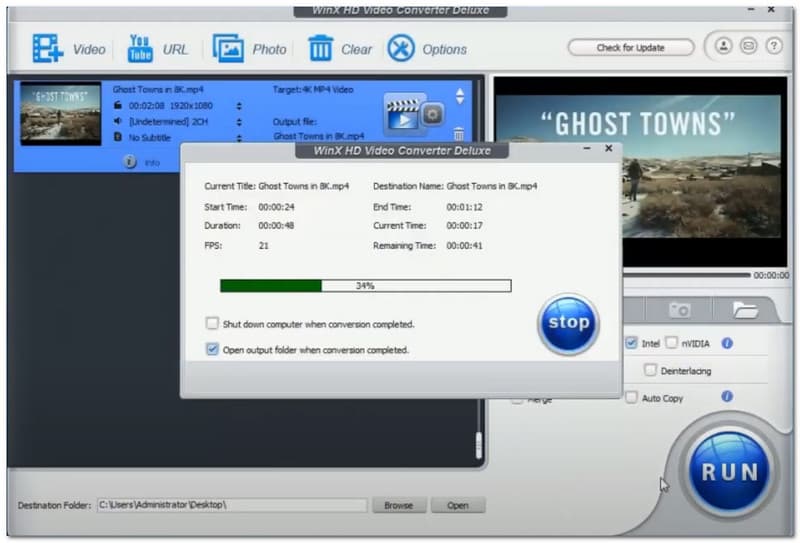Enable the Deinterlacing checkbox

click(650, 369)
